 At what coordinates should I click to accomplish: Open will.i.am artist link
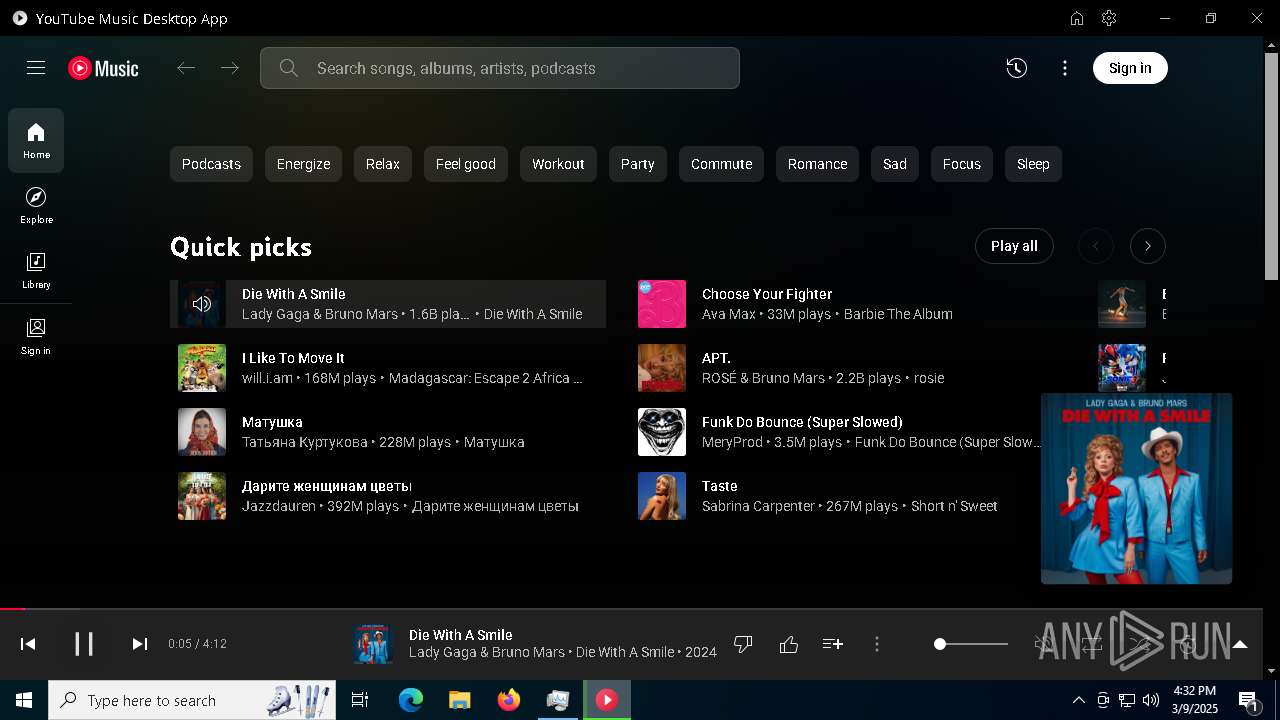(x=267, y=378)
